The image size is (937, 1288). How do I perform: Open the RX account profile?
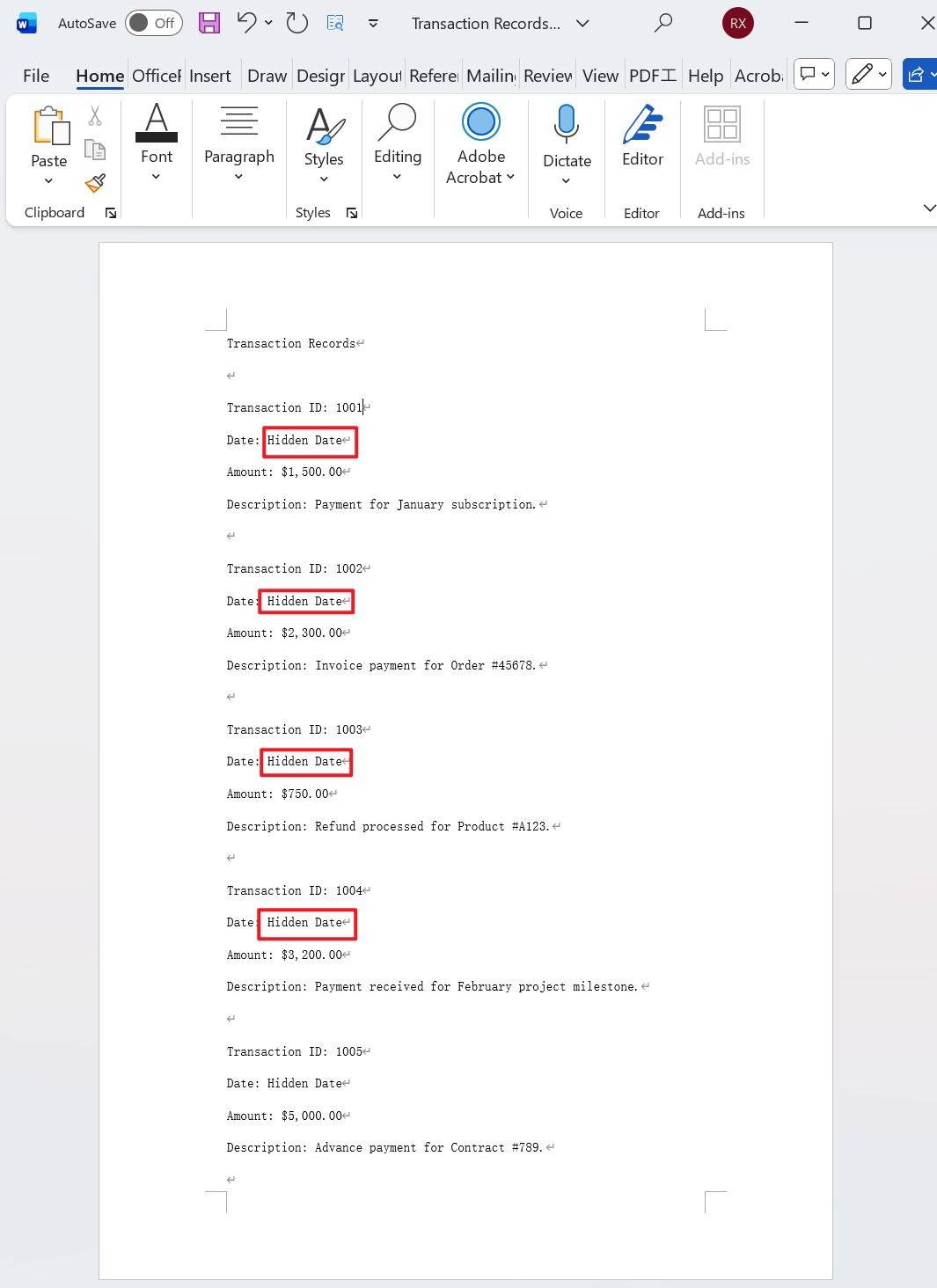coord(738,23)
